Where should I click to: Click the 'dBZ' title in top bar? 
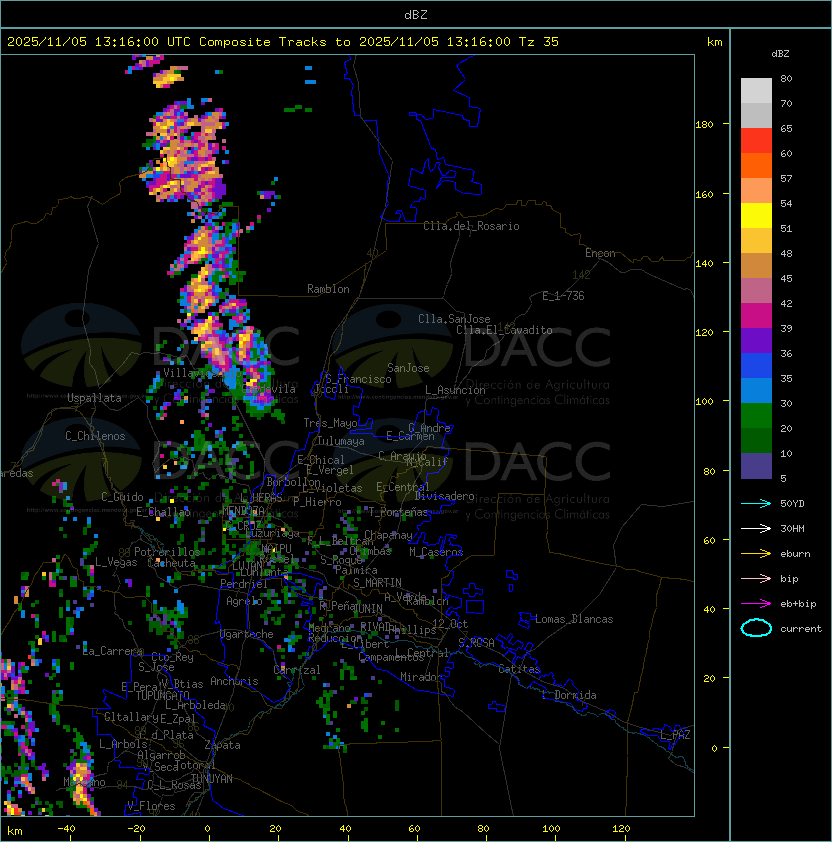point(416,14)
